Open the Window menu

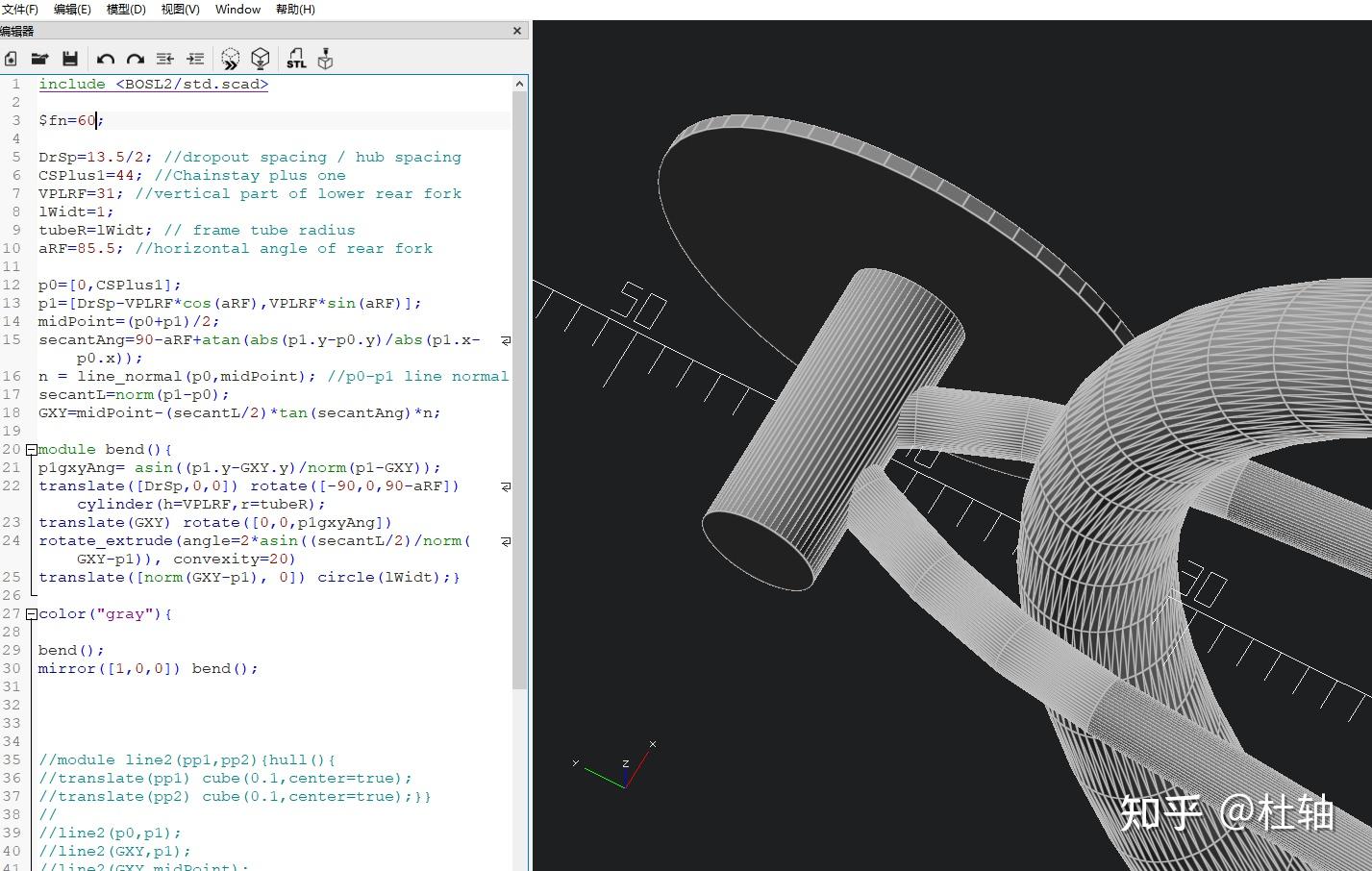[237, 10]
